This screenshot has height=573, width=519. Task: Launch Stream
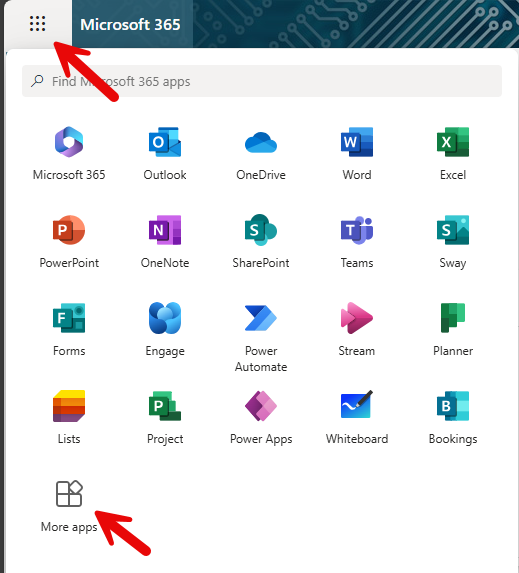[x=357, y=318]
